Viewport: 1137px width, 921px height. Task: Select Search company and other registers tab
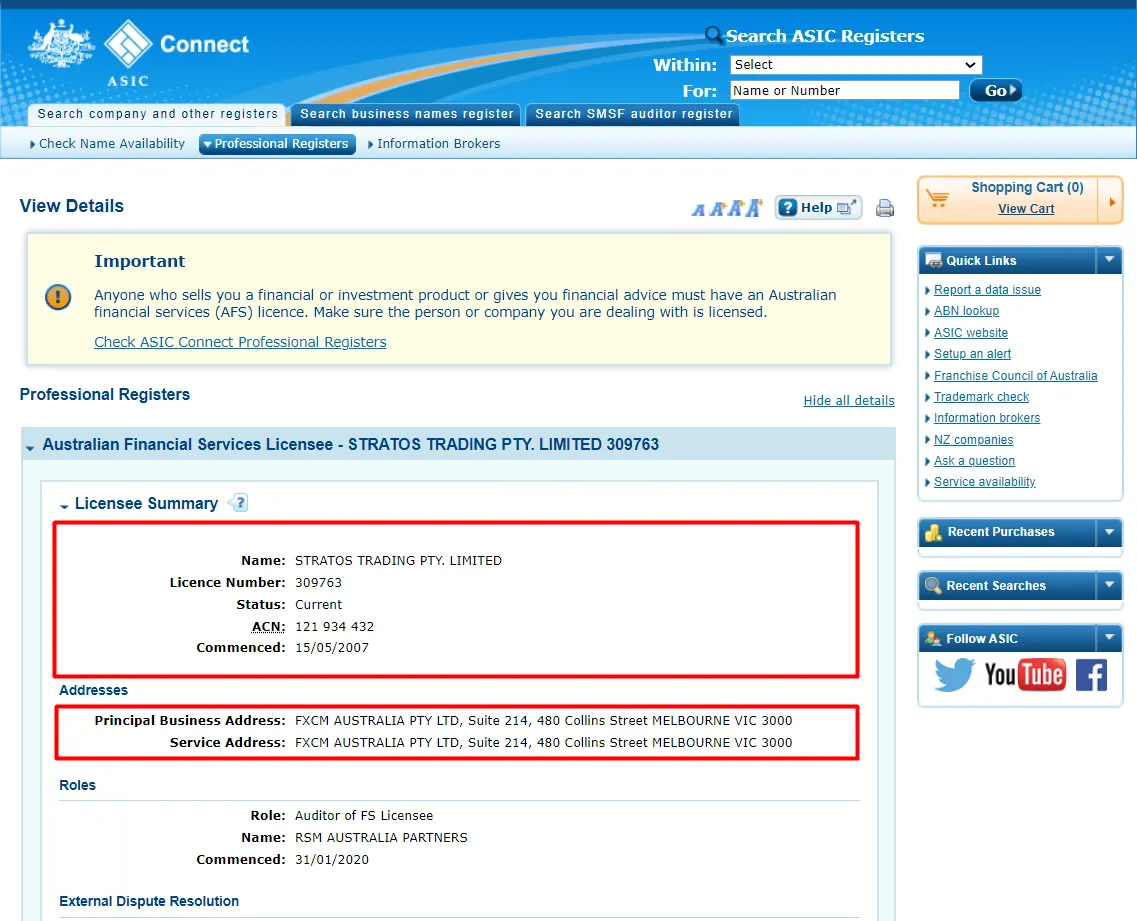pos(157,114)
